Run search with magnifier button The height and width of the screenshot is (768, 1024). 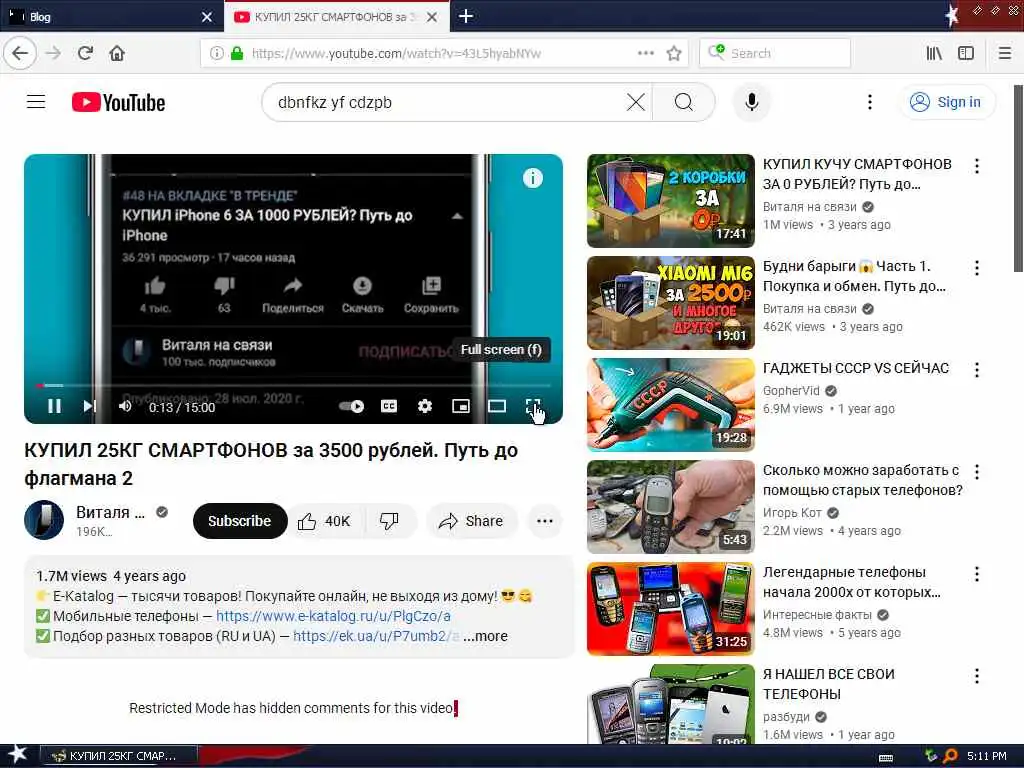pos(684,102)
